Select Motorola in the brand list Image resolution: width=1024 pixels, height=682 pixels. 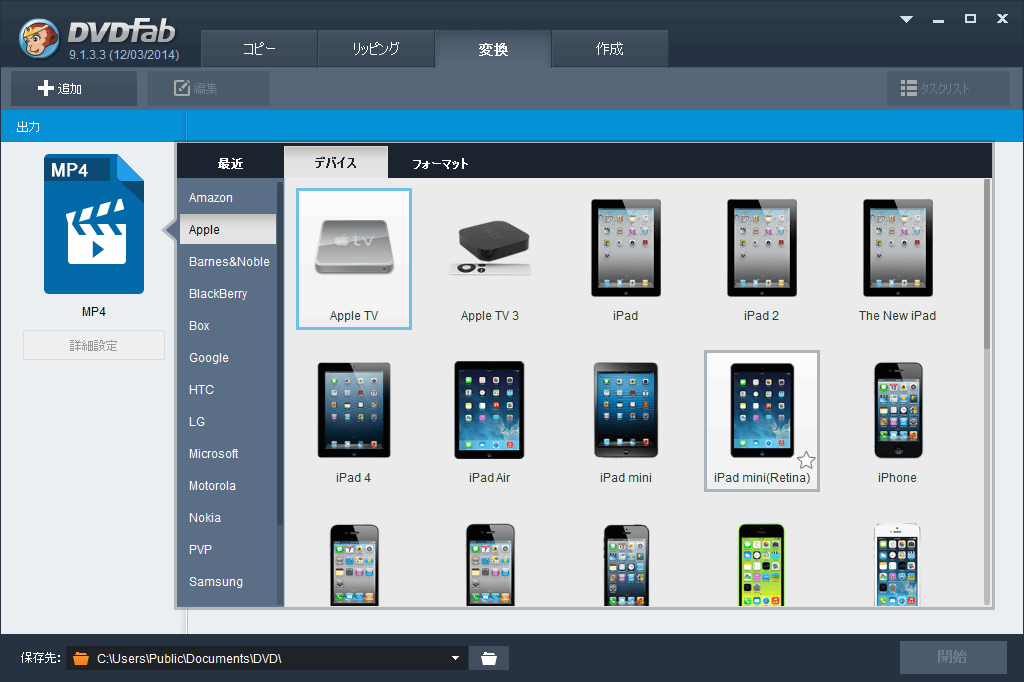click(x=228, y=485)
